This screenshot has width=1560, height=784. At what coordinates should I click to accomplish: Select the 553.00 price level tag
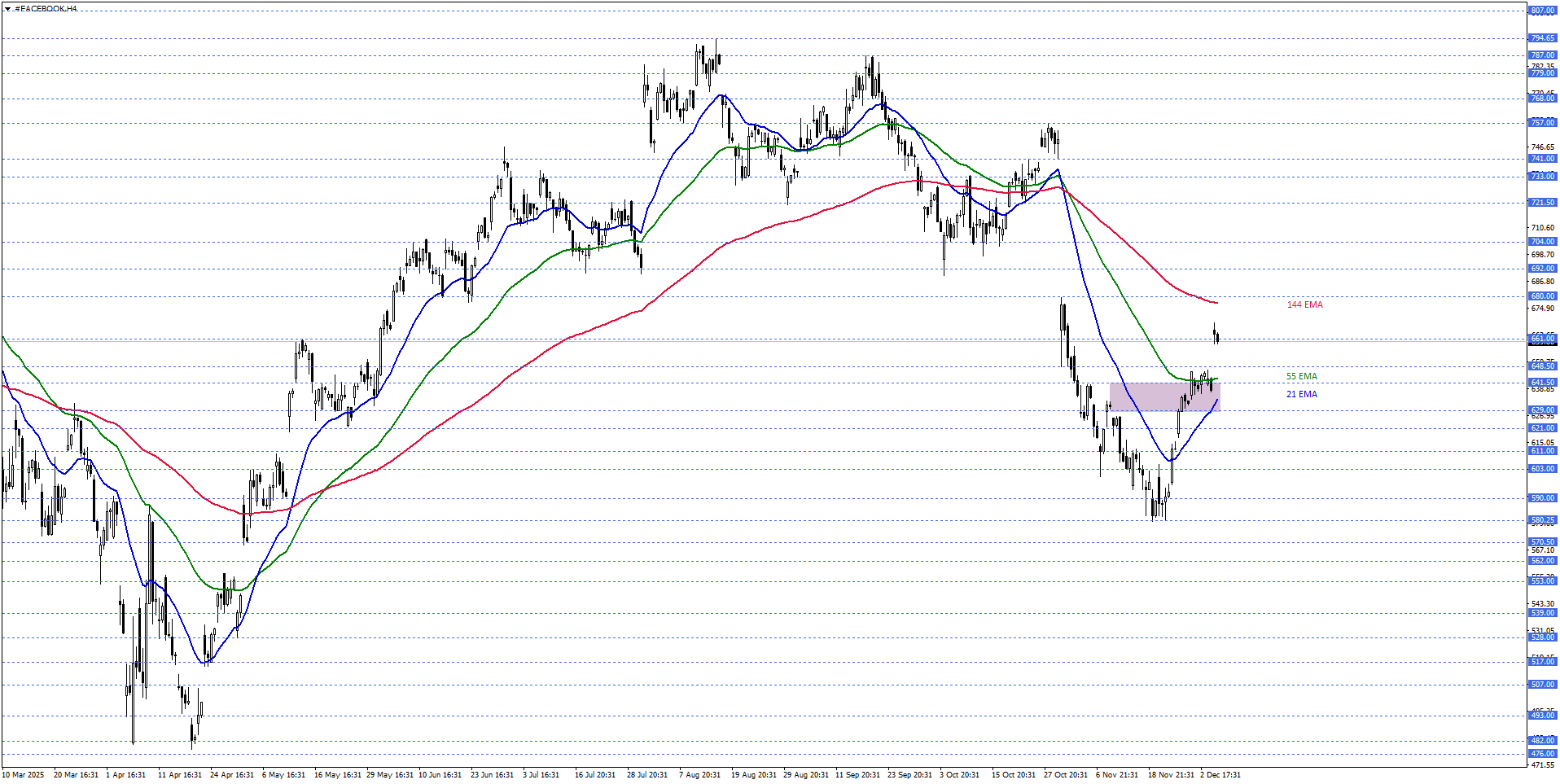1542,580
